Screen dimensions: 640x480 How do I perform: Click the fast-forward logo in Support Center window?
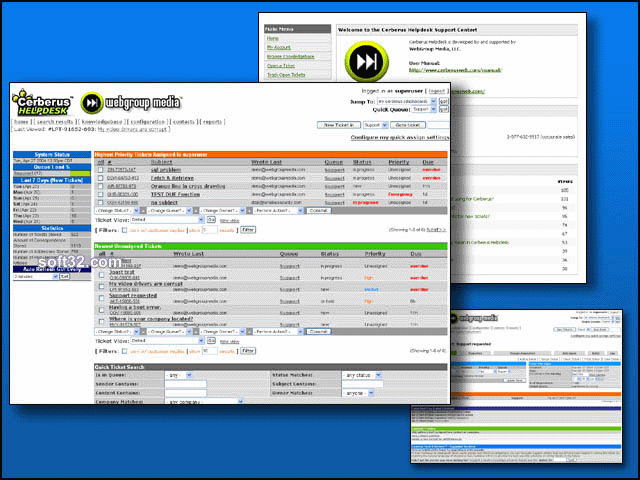(x=366, y=62)
